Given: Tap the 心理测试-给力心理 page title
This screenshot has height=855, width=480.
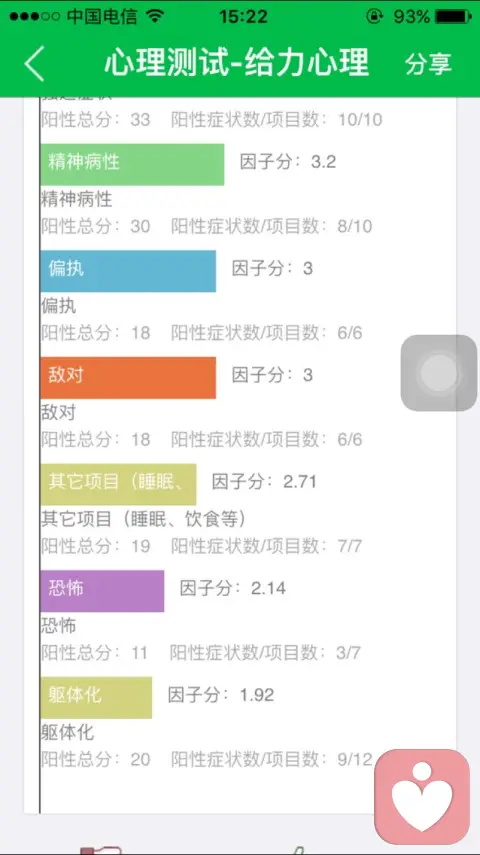Looking at the screenshot, I should pyautogui.click(x=237, y=63).
